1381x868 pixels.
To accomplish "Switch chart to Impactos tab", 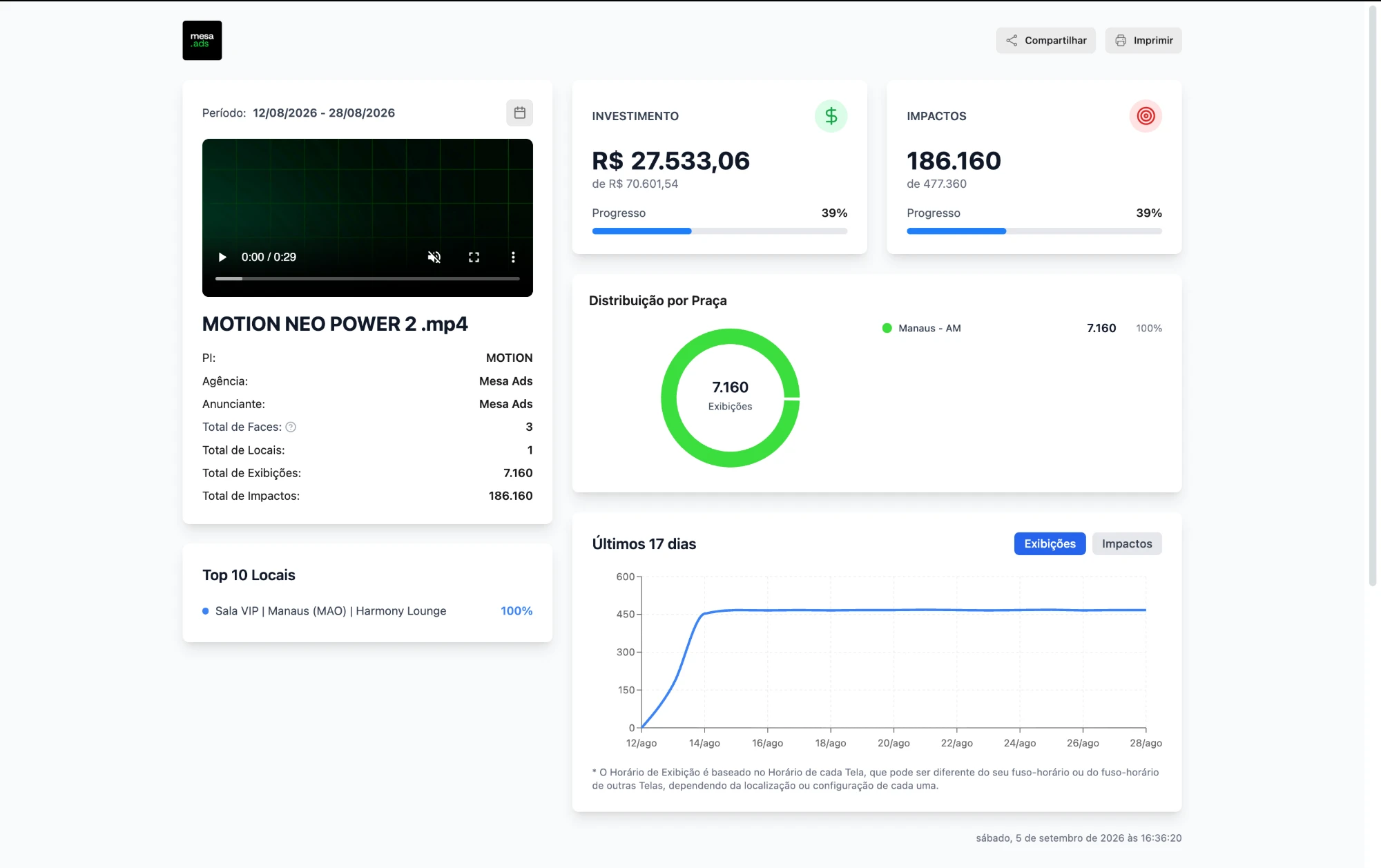I will (x=1127, y=543).
